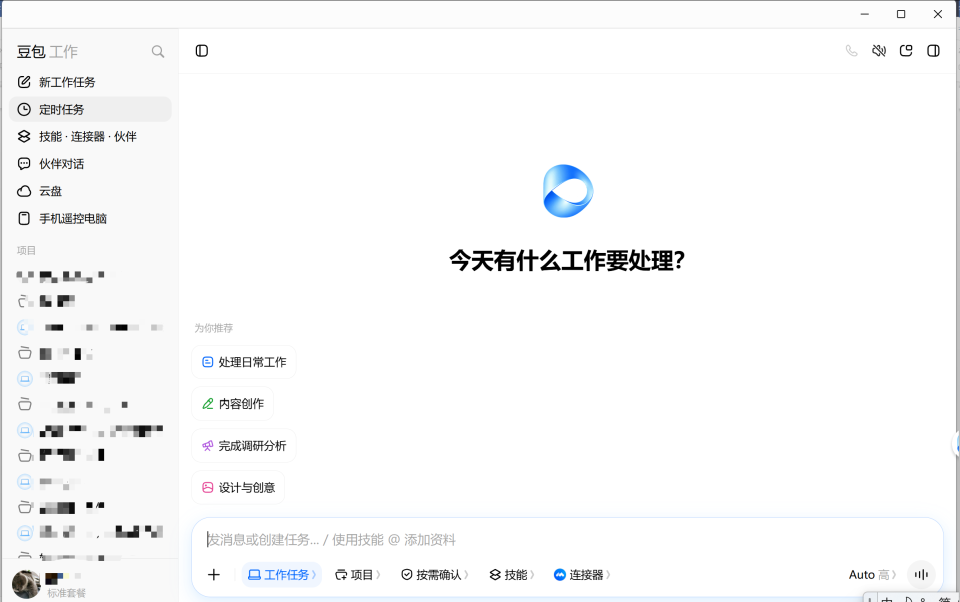Click the 设计与创意 pink image icon
The image size is (960, 602).
(208, 487)
